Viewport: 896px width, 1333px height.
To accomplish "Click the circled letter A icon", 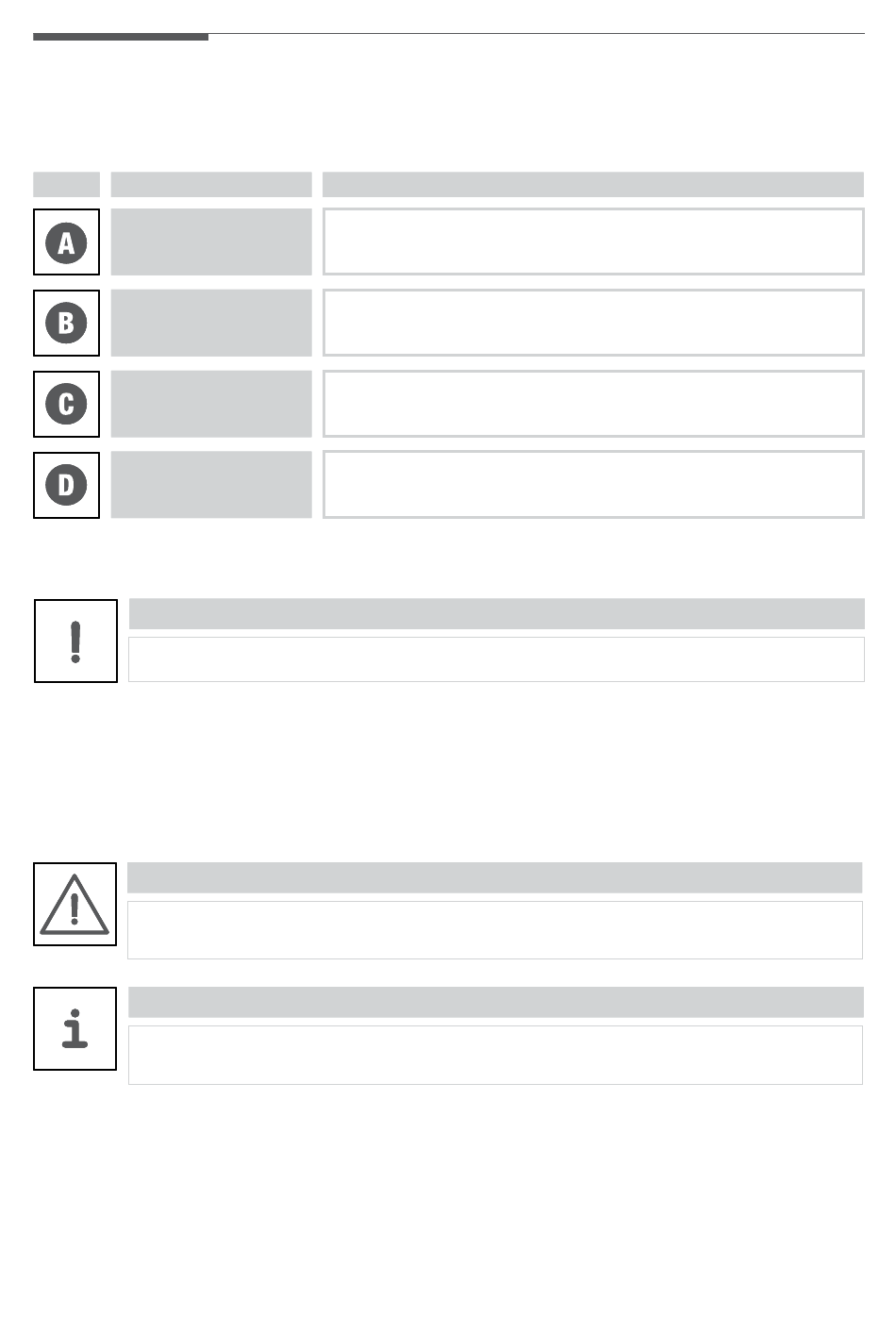I will pyautogui.click(x=66, y=242).
